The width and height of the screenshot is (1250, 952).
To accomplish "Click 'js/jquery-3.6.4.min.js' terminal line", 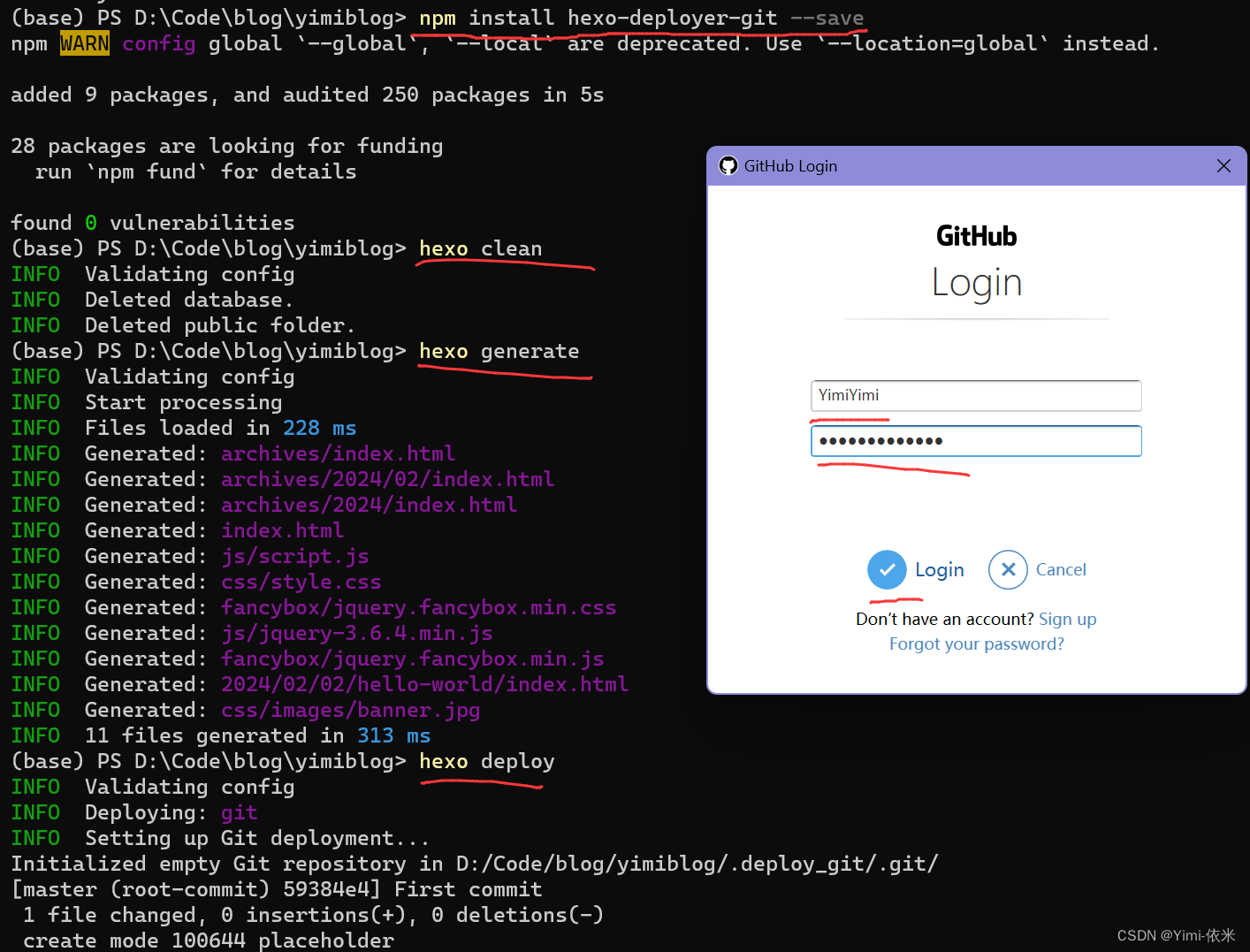I will (356, 633).
